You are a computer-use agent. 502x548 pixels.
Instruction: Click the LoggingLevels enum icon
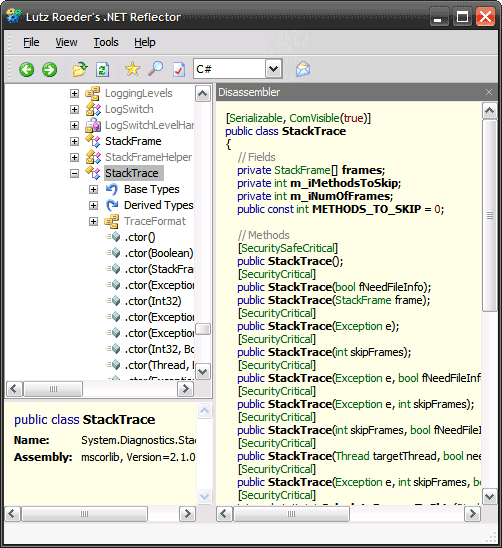pos(93,93)
